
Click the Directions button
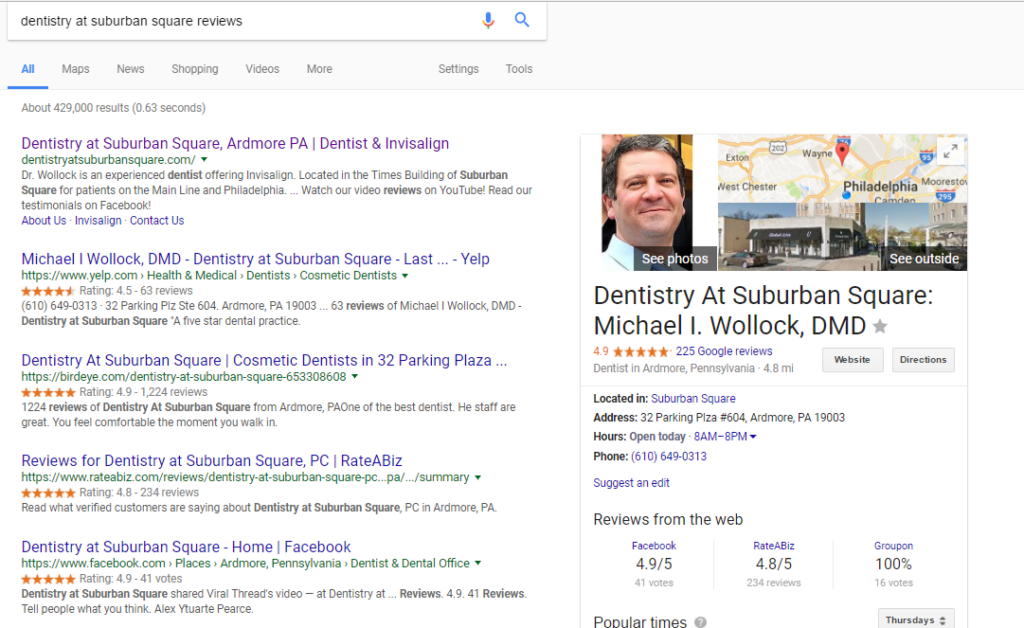(923, 360)
